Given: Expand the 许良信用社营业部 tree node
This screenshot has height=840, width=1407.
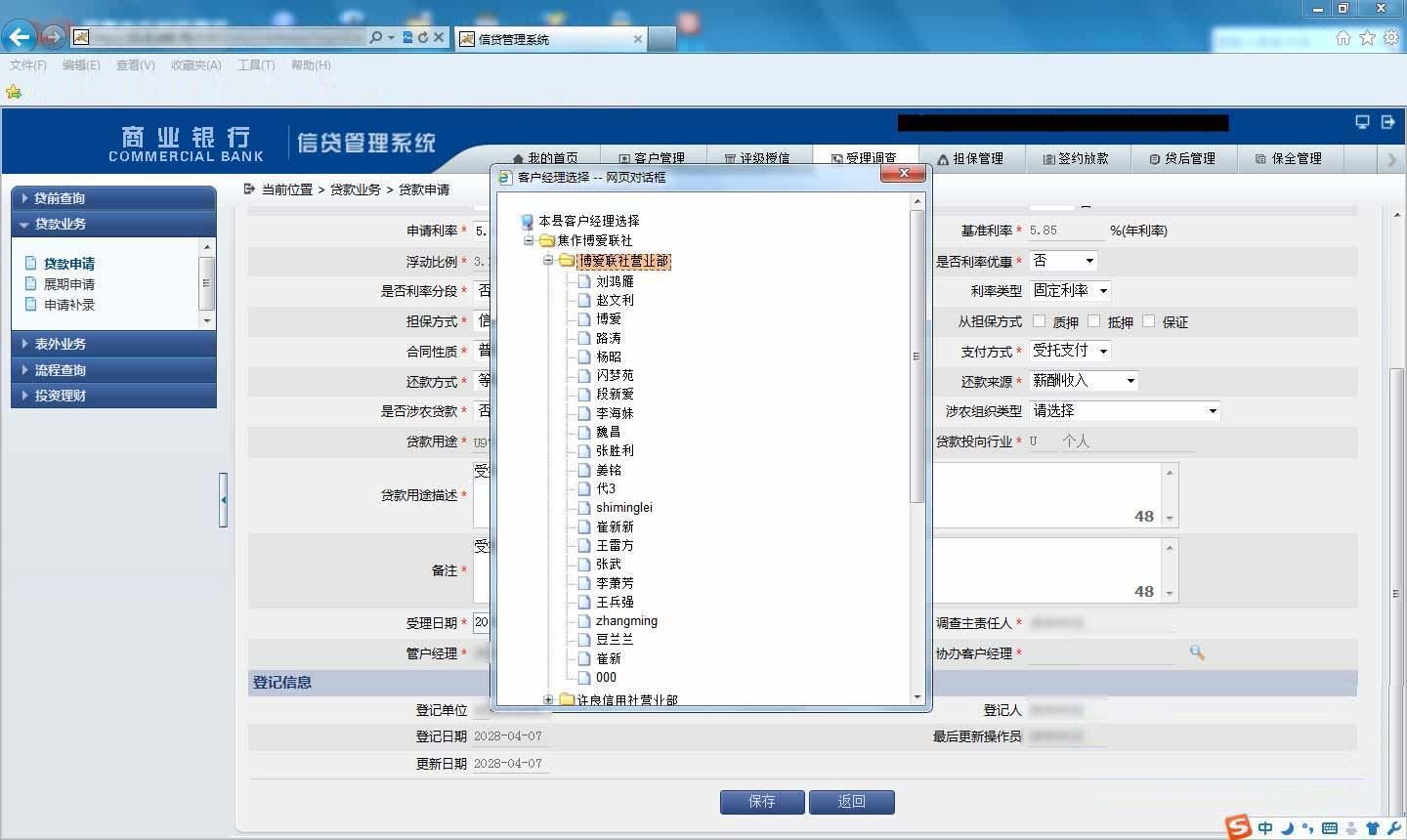Looking at the screenshot, I should [548, 699].
